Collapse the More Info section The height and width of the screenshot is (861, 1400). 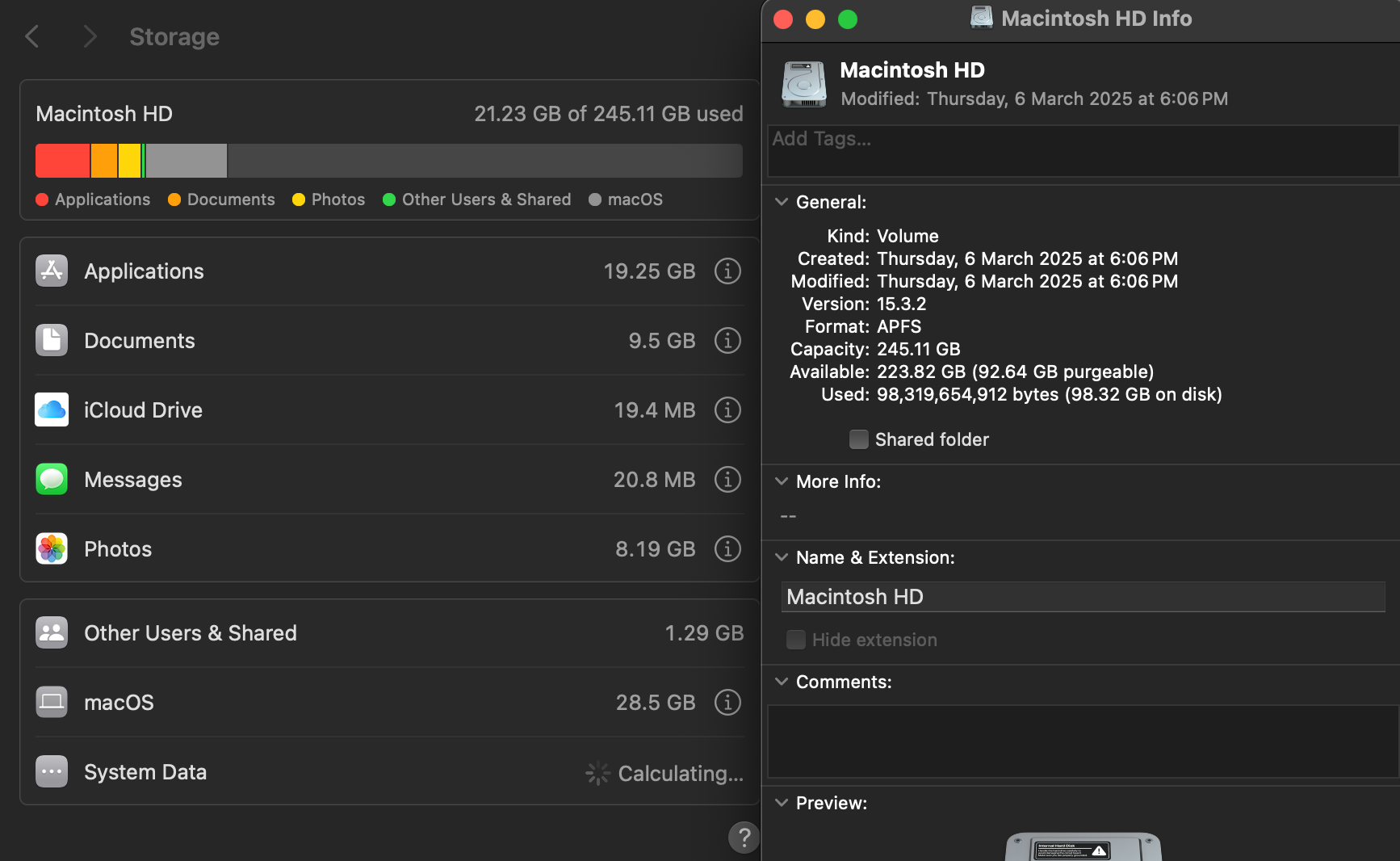[x=782, y=481]
